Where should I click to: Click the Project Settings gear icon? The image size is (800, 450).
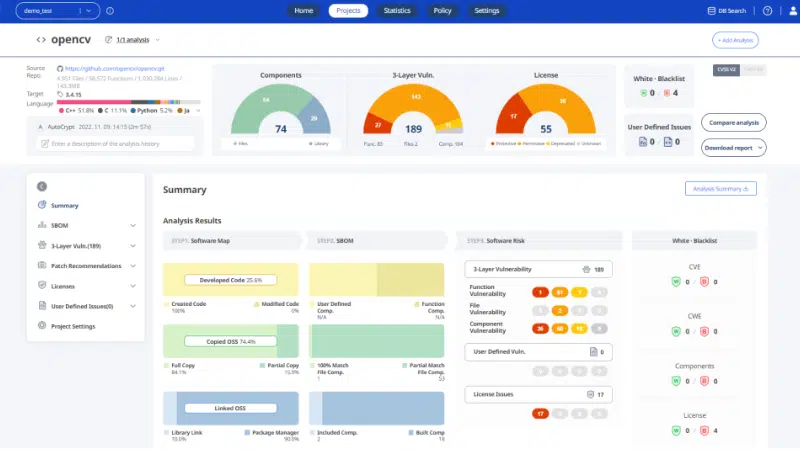coord(42,326)
